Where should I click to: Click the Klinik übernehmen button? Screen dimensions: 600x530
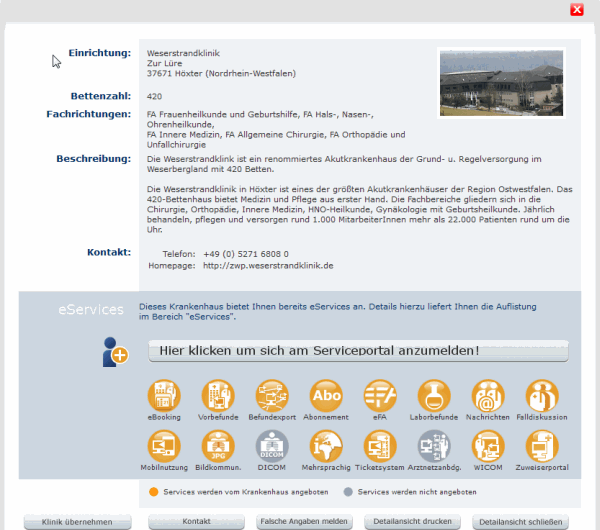[77, 522]
